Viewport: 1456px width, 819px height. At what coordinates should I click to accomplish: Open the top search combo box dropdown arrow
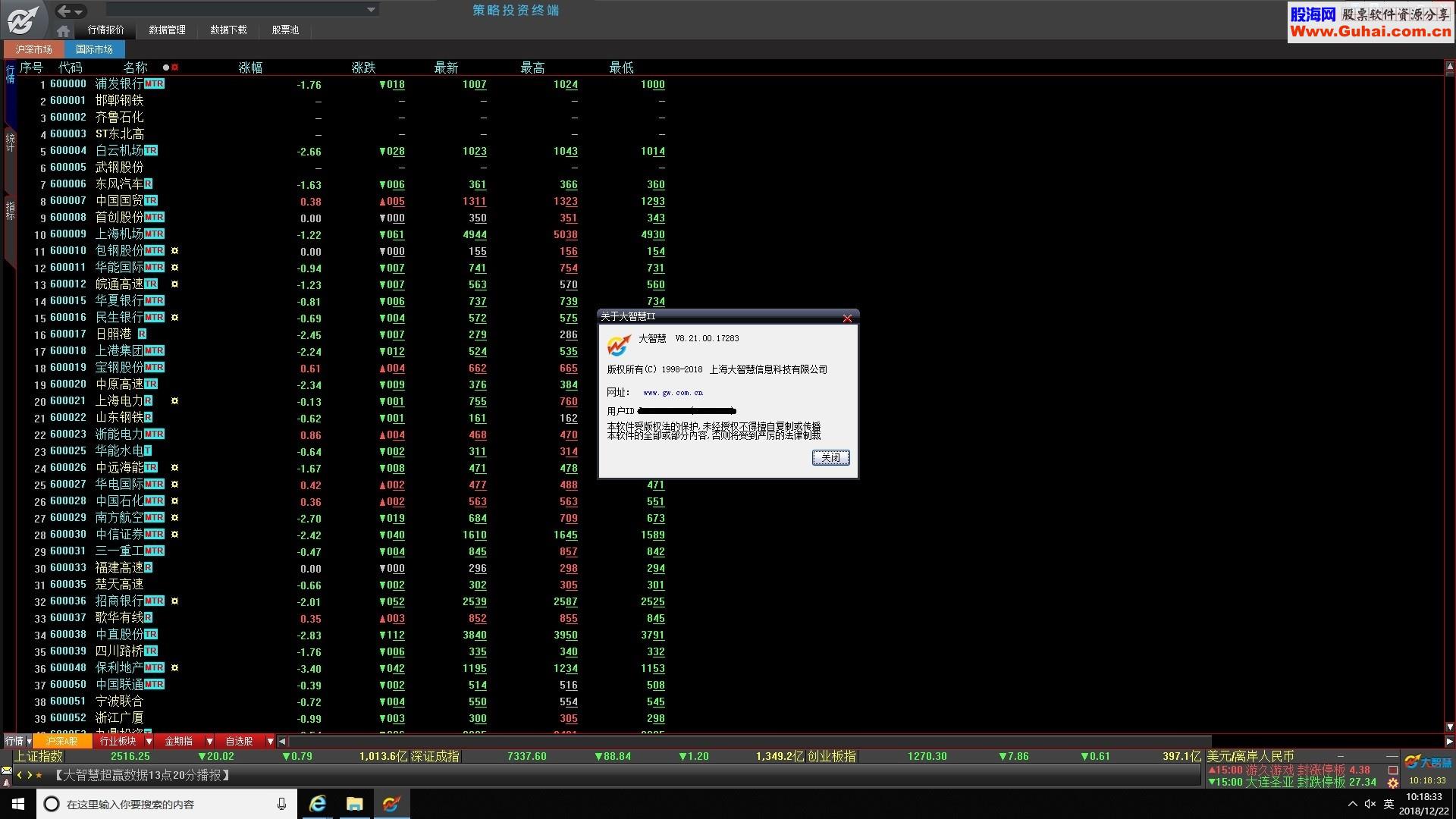point(371,10)
